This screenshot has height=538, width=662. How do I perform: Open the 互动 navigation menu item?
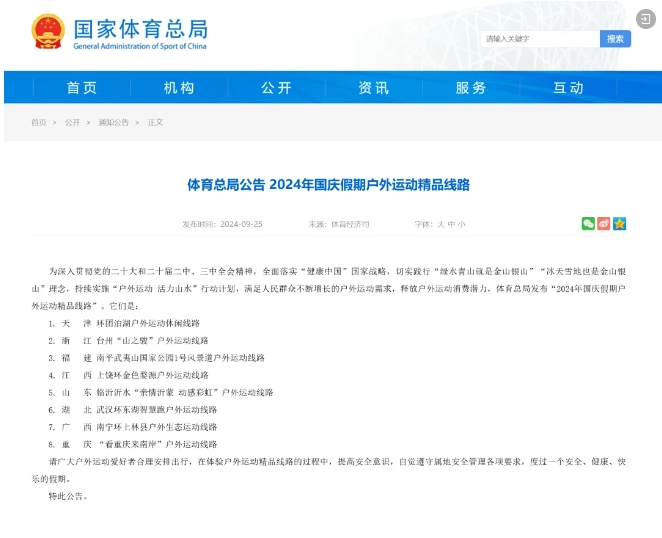coord(568,88)
